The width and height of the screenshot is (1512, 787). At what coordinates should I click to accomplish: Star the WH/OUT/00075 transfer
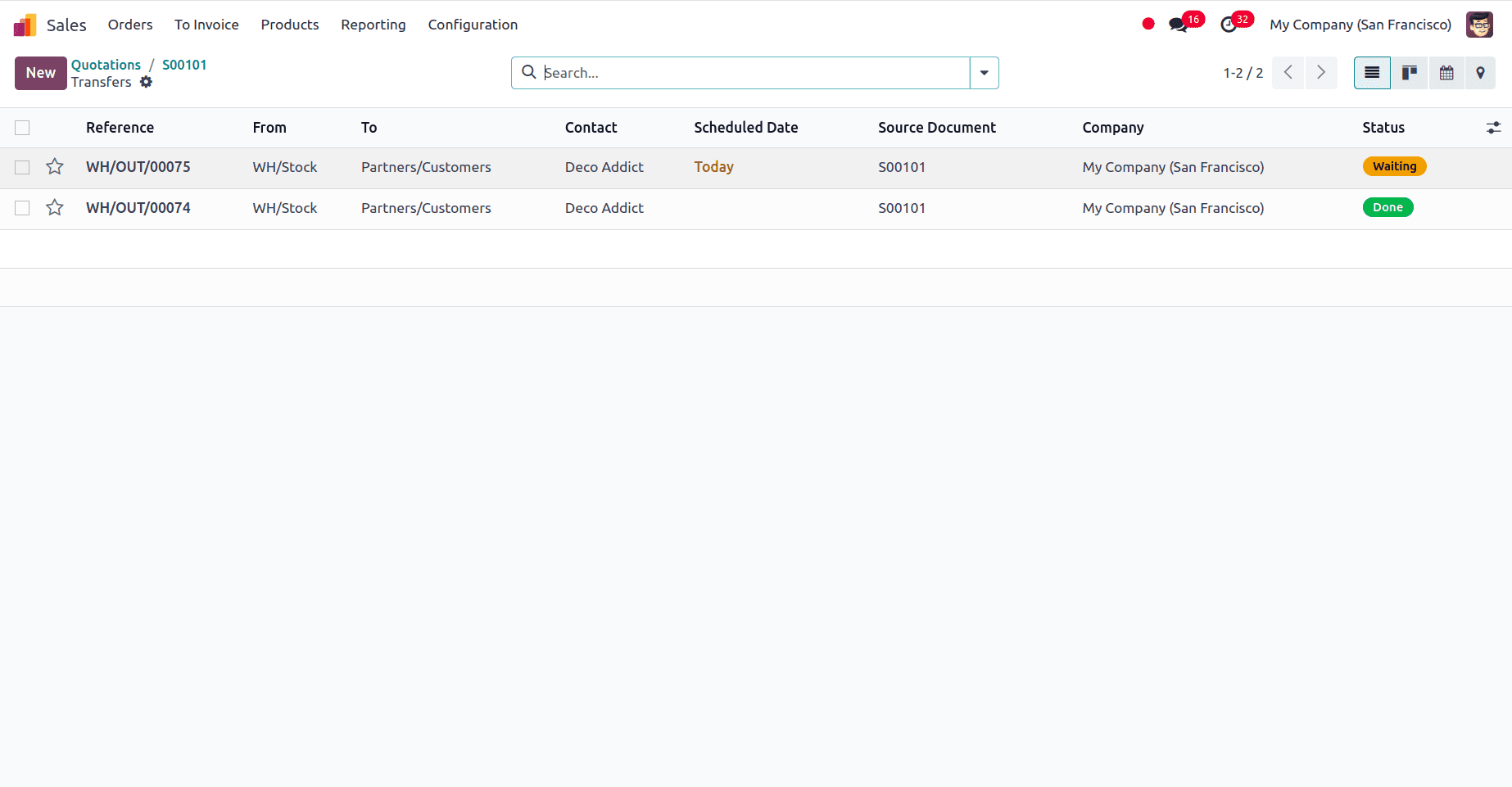pyautogui.click(x=55, y=167)
